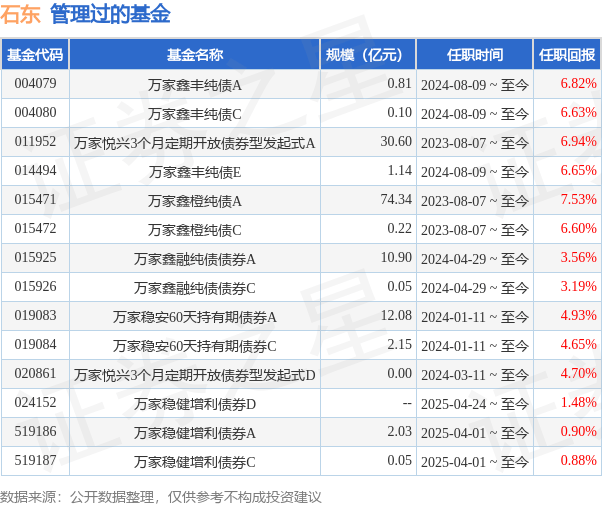
Task: Select fund code 019084
Action: 35,344
